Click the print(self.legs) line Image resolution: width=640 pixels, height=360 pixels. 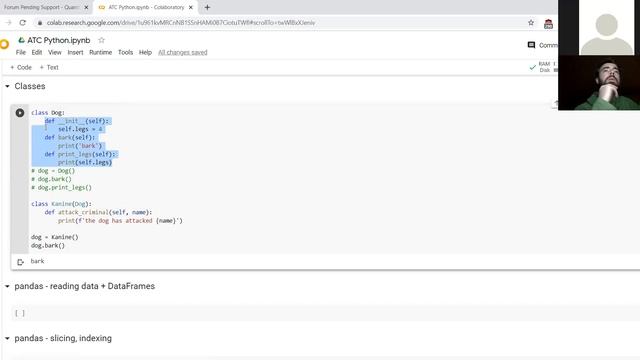84,162
